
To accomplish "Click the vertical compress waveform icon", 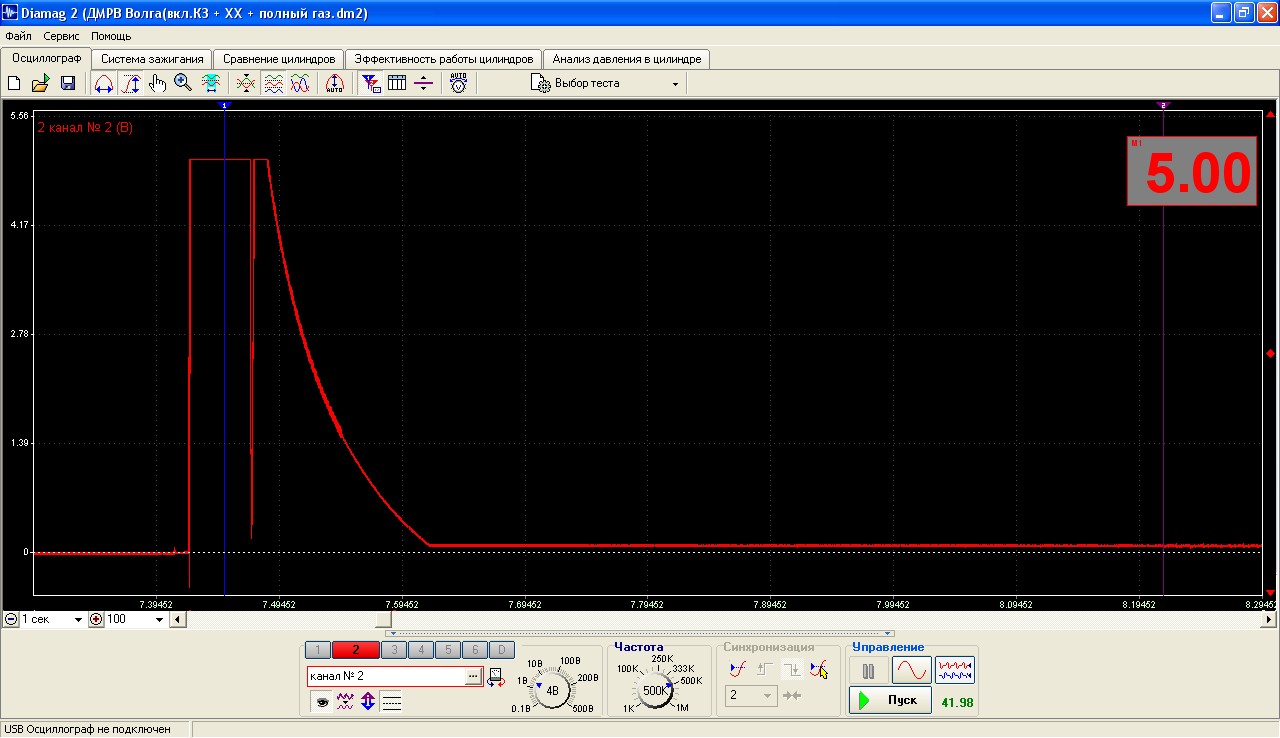I will [x=246, y=84].
